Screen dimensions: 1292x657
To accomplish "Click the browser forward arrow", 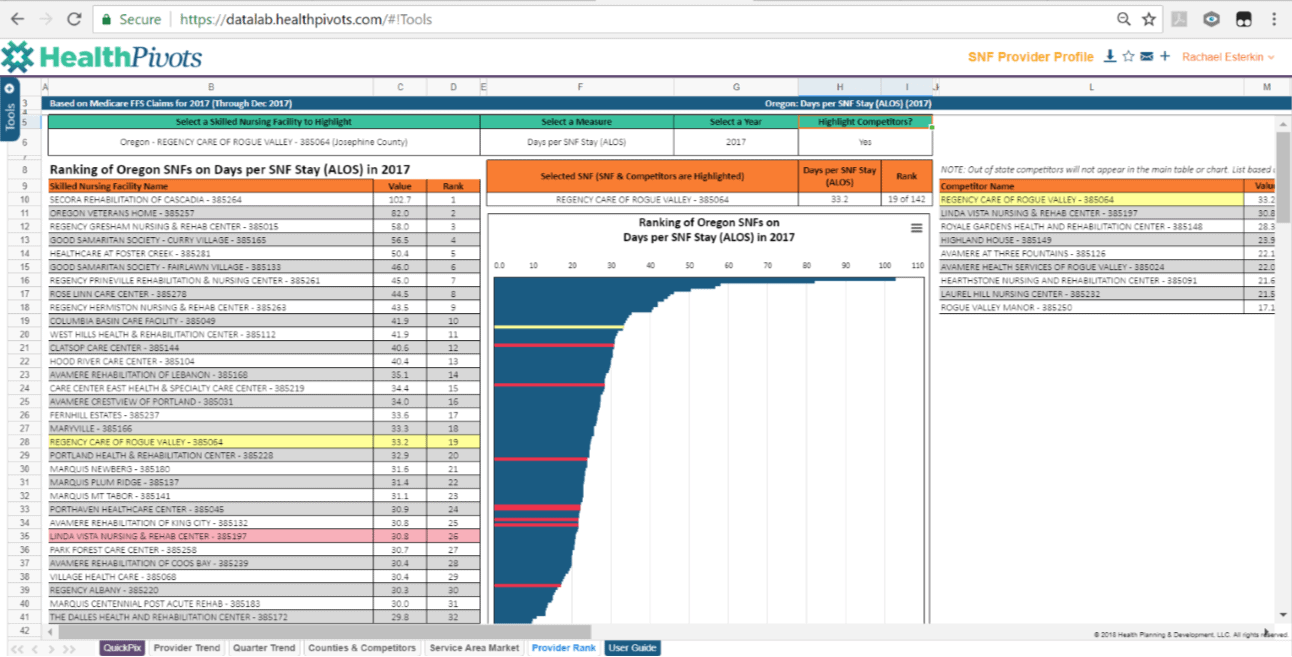I will click(45, 19).
